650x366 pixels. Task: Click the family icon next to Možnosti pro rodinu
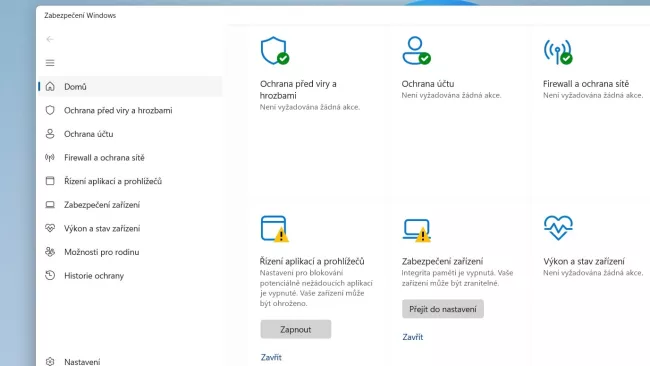50,252
